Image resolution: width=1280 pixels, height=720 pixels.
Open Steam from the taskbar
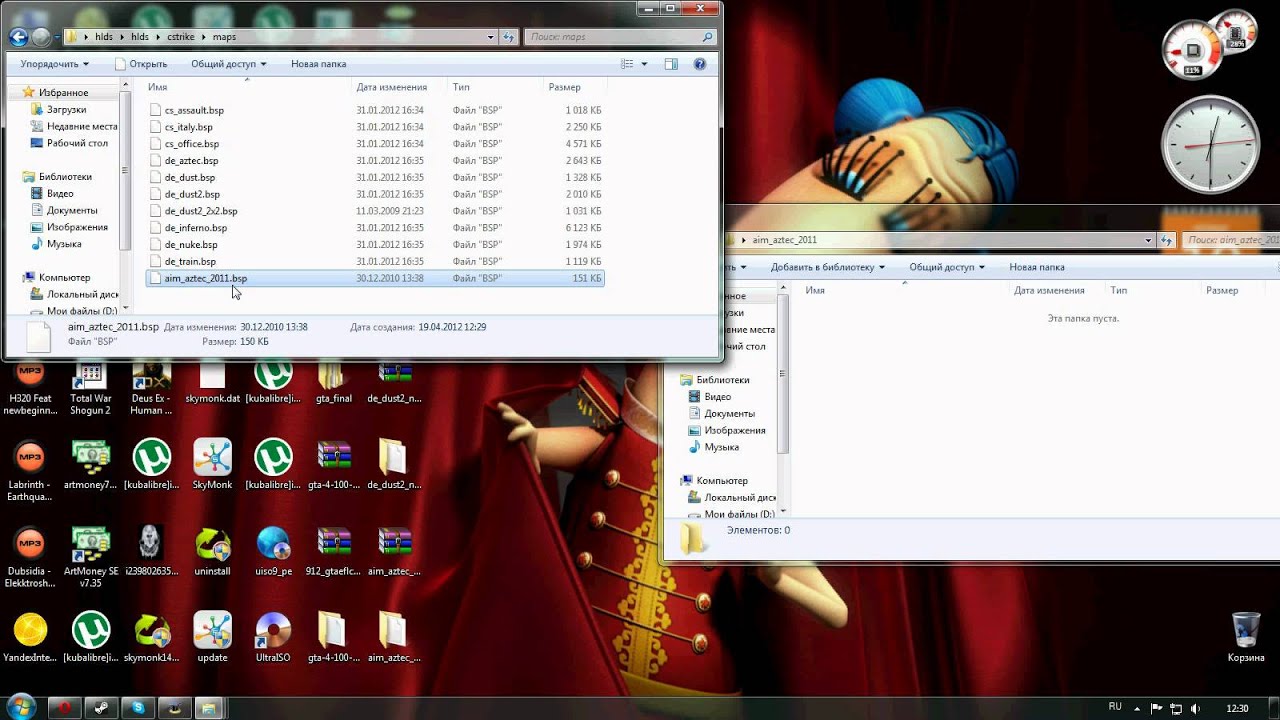102,708
